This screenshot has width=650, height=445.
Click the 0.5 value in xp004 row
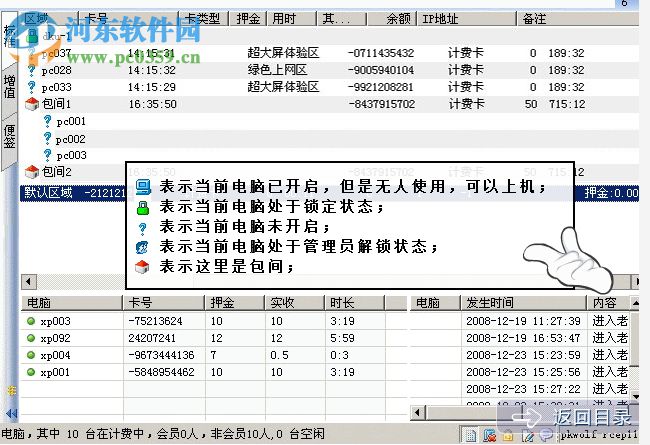tap(279, 355)
